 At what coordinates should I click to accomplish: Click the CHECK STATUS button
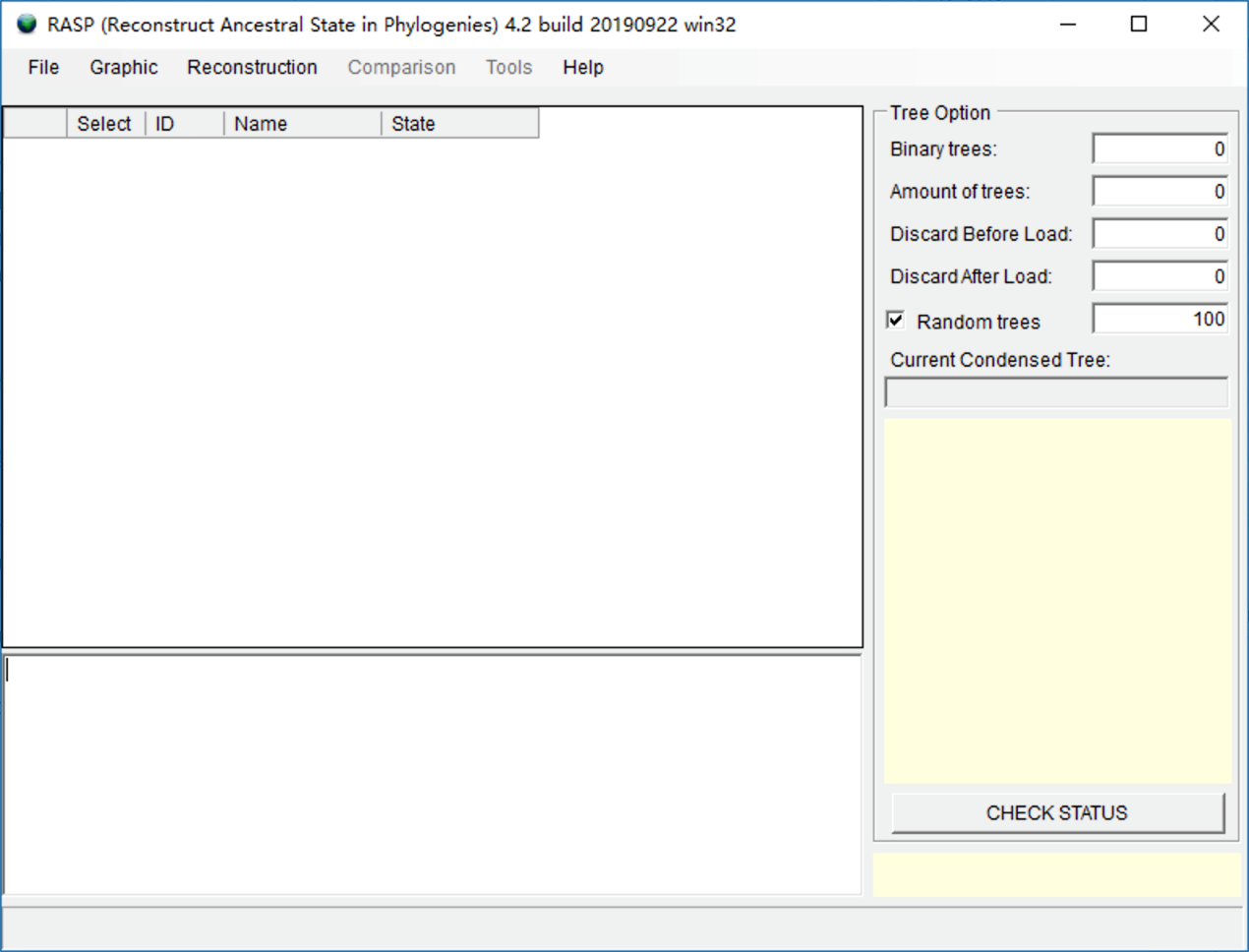pyautogui.click(x=1057, y=812)
